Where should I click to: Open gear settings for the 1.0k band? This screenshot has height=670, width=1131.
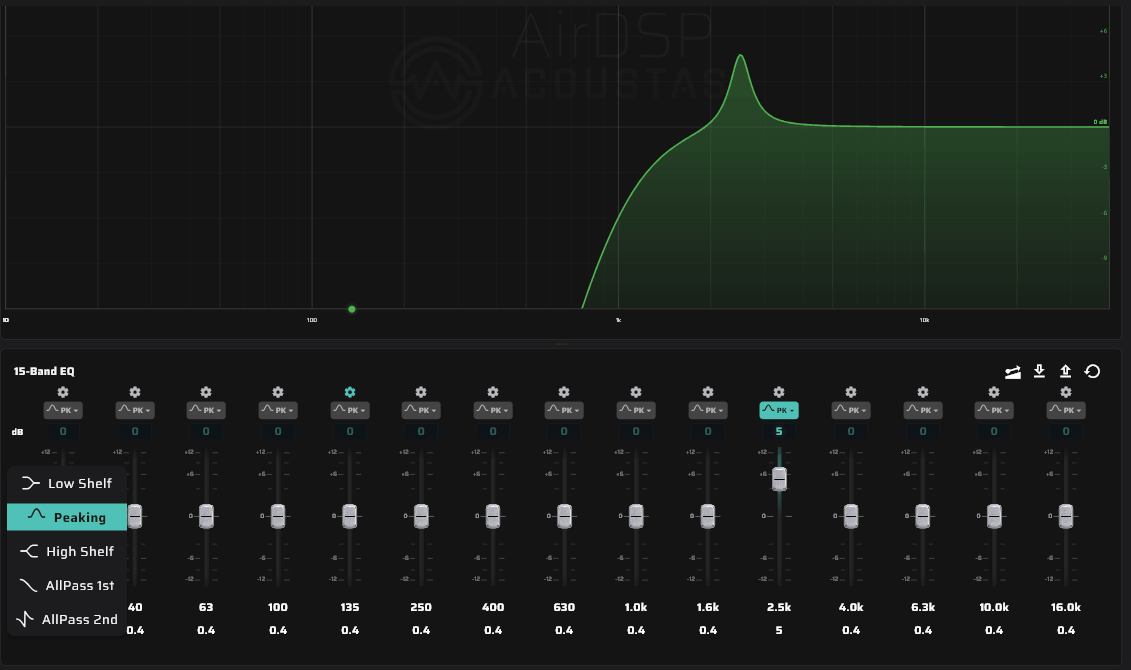click(x=635, y=392)
